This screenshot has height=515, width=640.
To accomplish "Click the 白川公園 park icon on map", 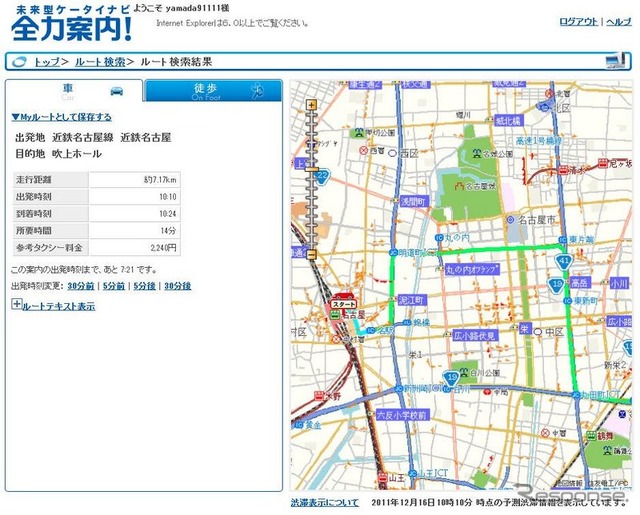I will coord(464,372).
